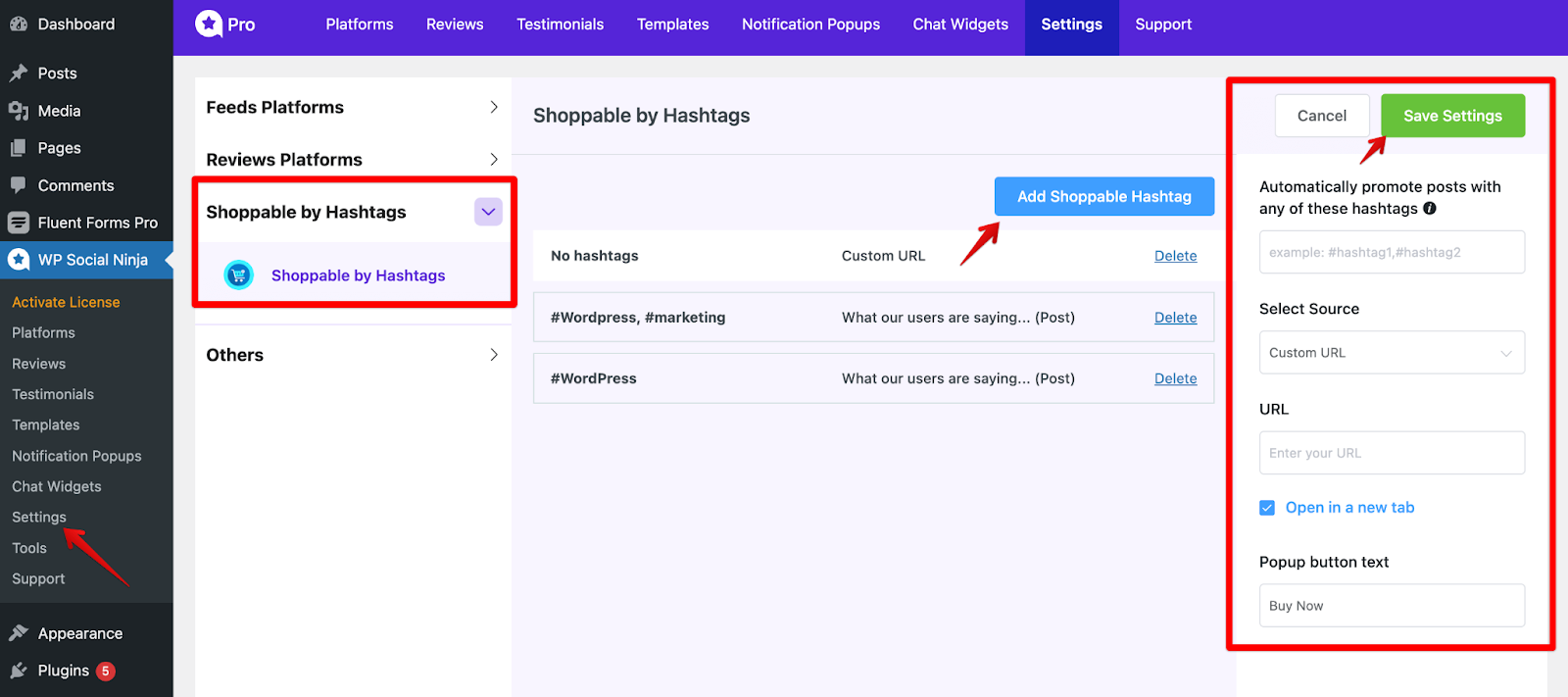Click the Comments speech bubble icon
1568x697 pixels.
[x=18, y=185]
